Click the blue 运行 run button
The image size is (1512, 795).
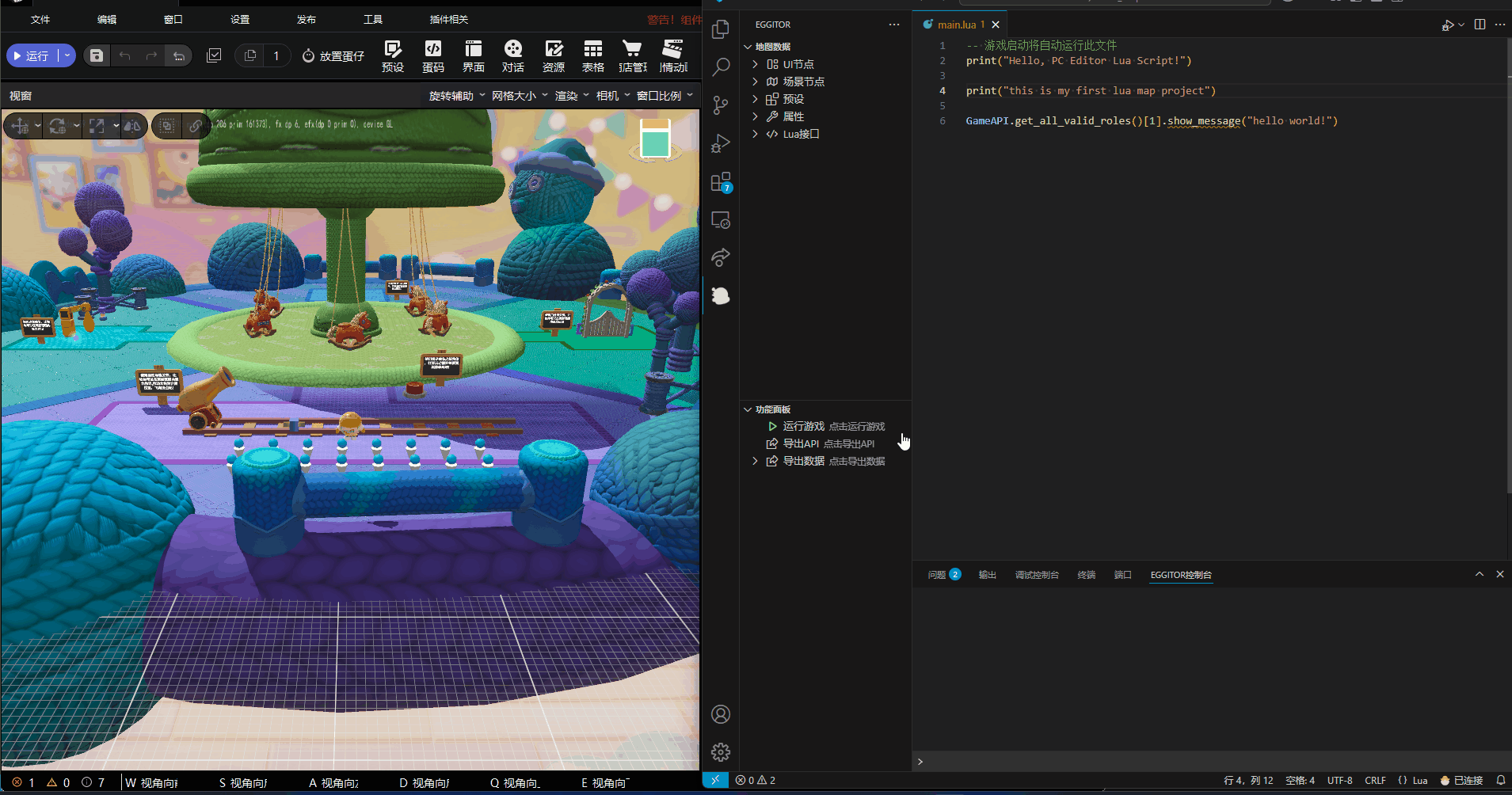[32, 55]
